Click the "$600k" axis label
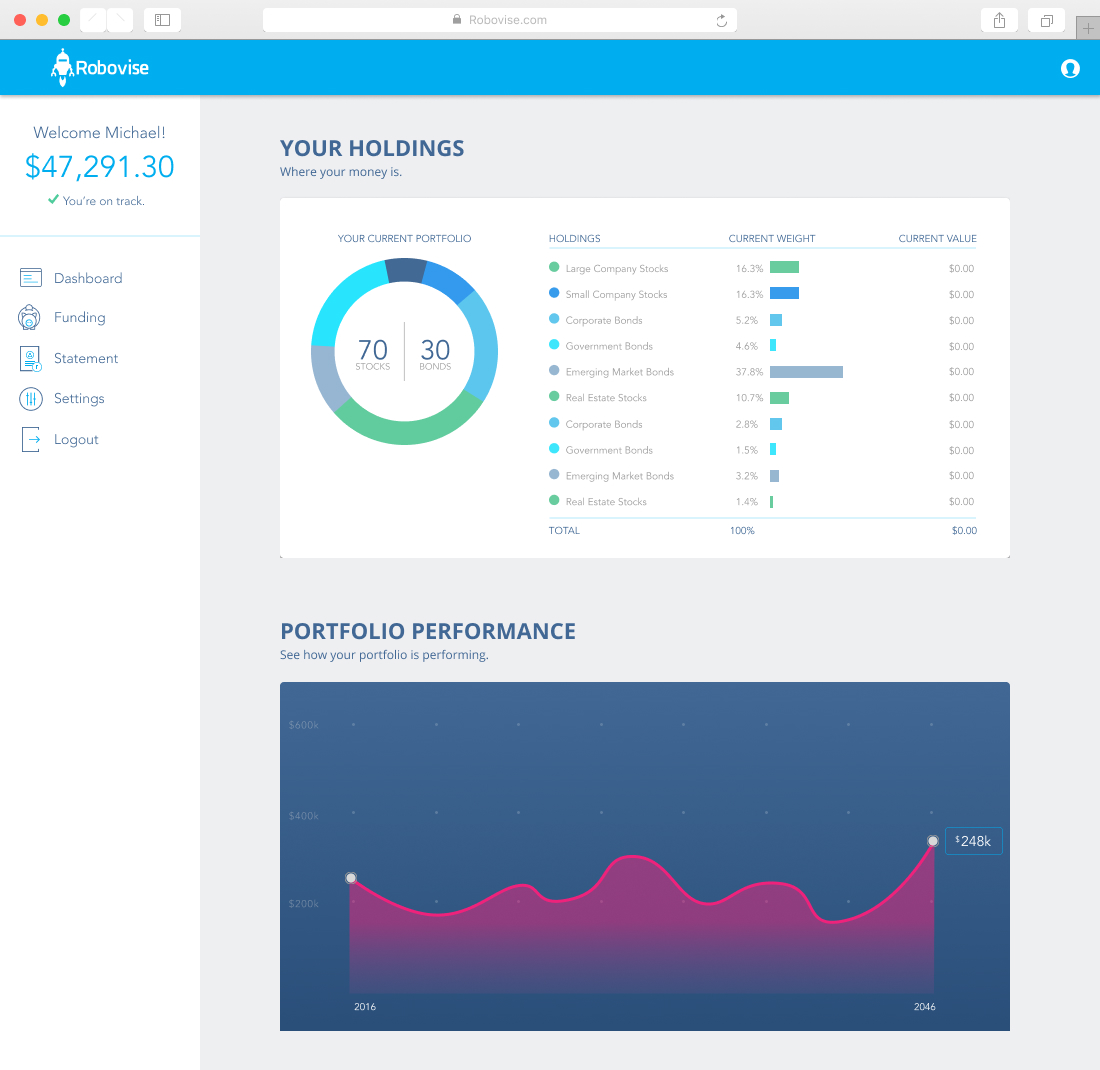Screen dimensions: 1100x1070 304,725
